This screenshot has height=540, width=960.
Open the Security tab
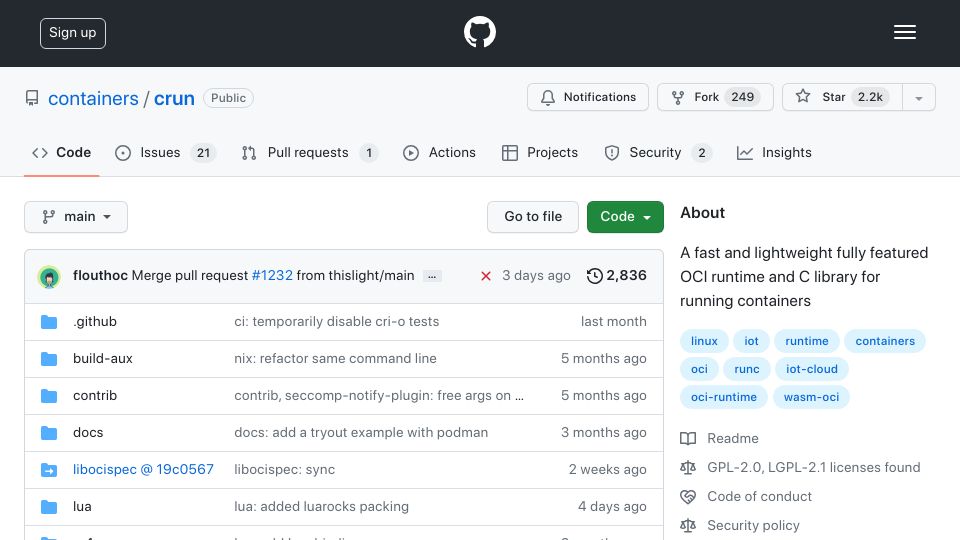[658, 152]
